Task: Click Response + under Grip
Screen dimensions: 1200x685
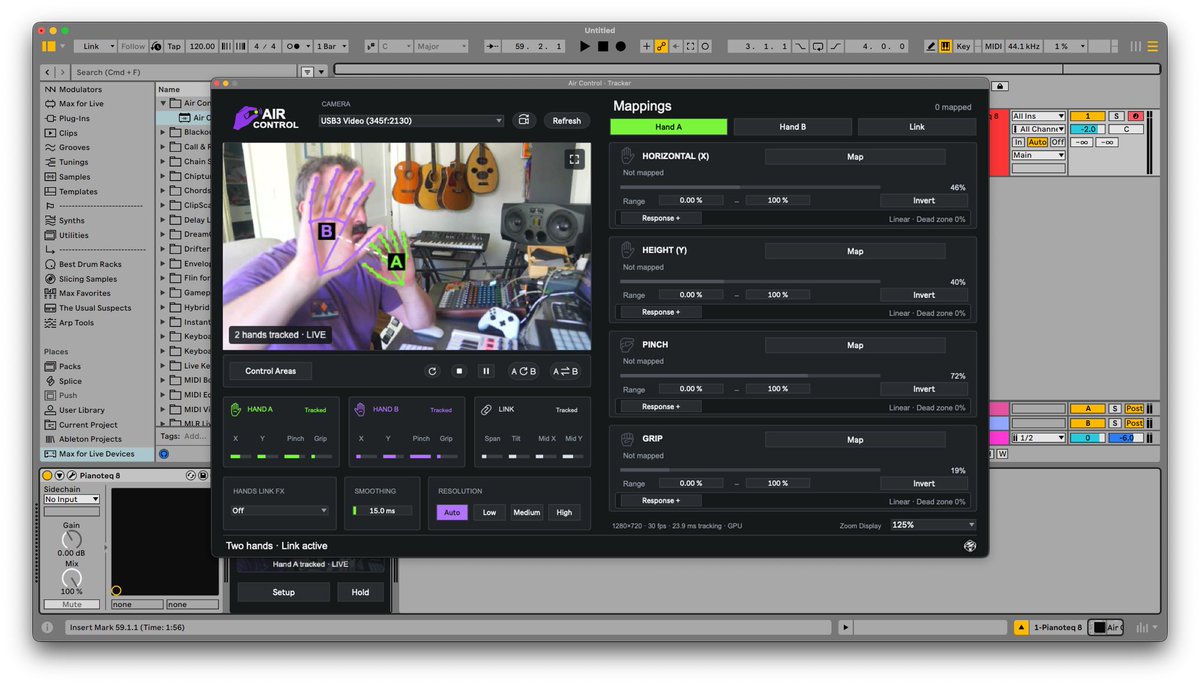Action: click(x=660, y=501)
